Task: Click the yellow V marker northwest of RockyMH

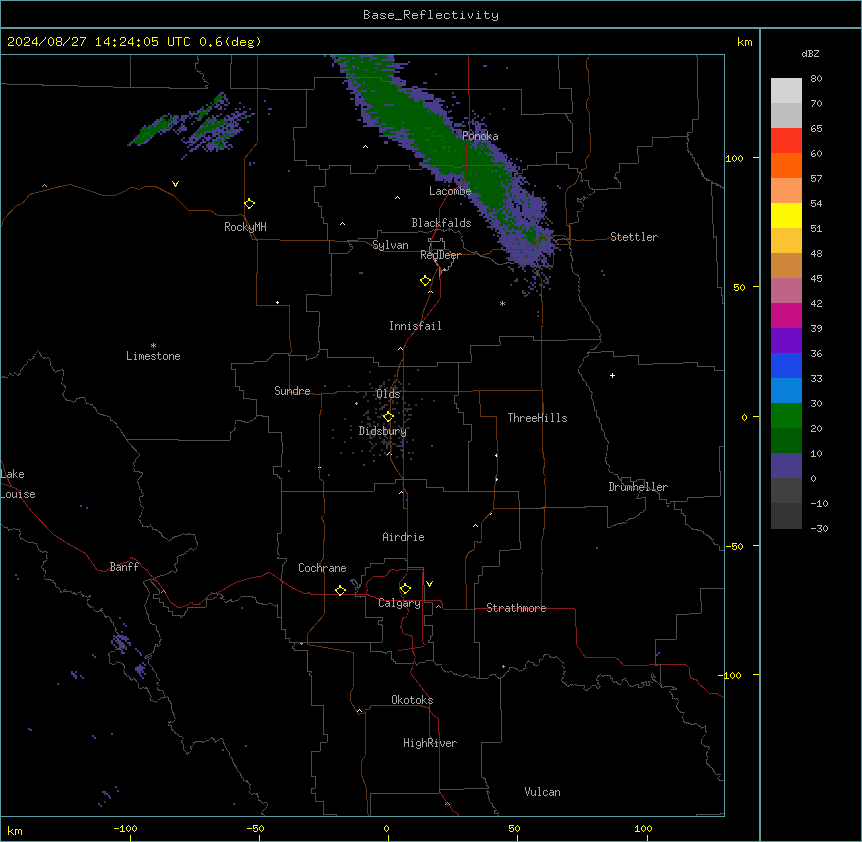Action: point(175,184)
